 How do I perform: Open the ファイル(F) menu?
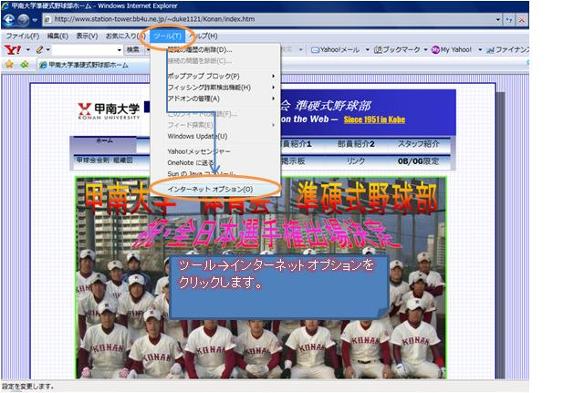click(x=22, y=36)
